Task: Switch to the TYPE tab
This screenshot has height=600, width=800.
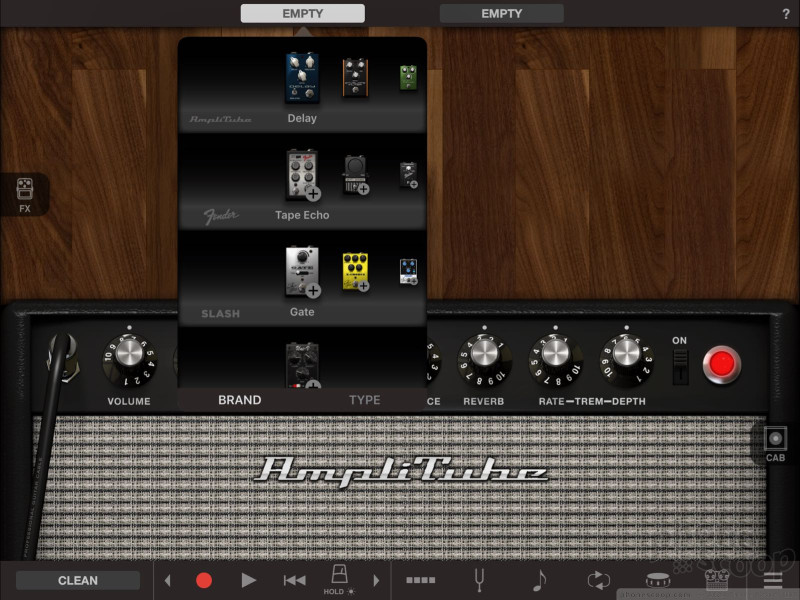Action: (x=365, y=400)
